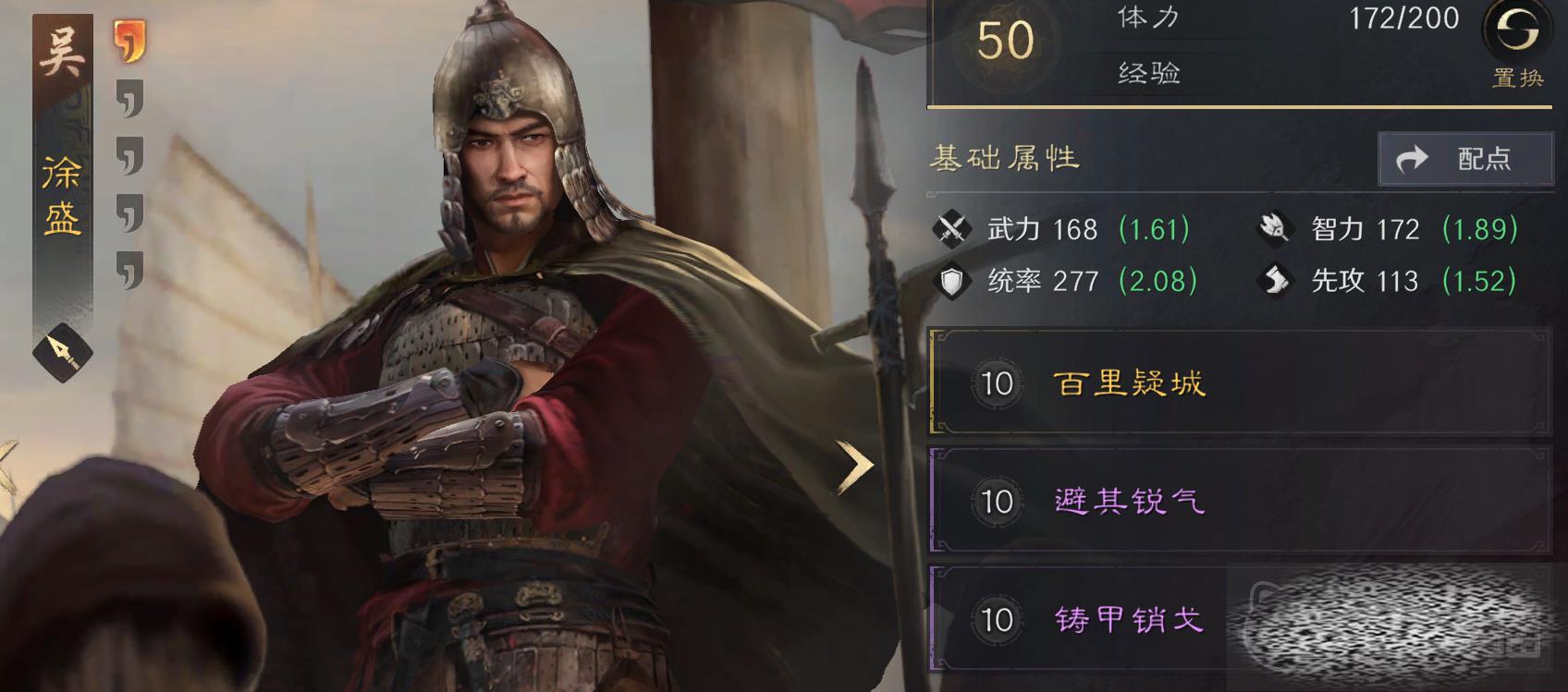
Task: Select the second grey star rank icon
Action: pos(130,156)
